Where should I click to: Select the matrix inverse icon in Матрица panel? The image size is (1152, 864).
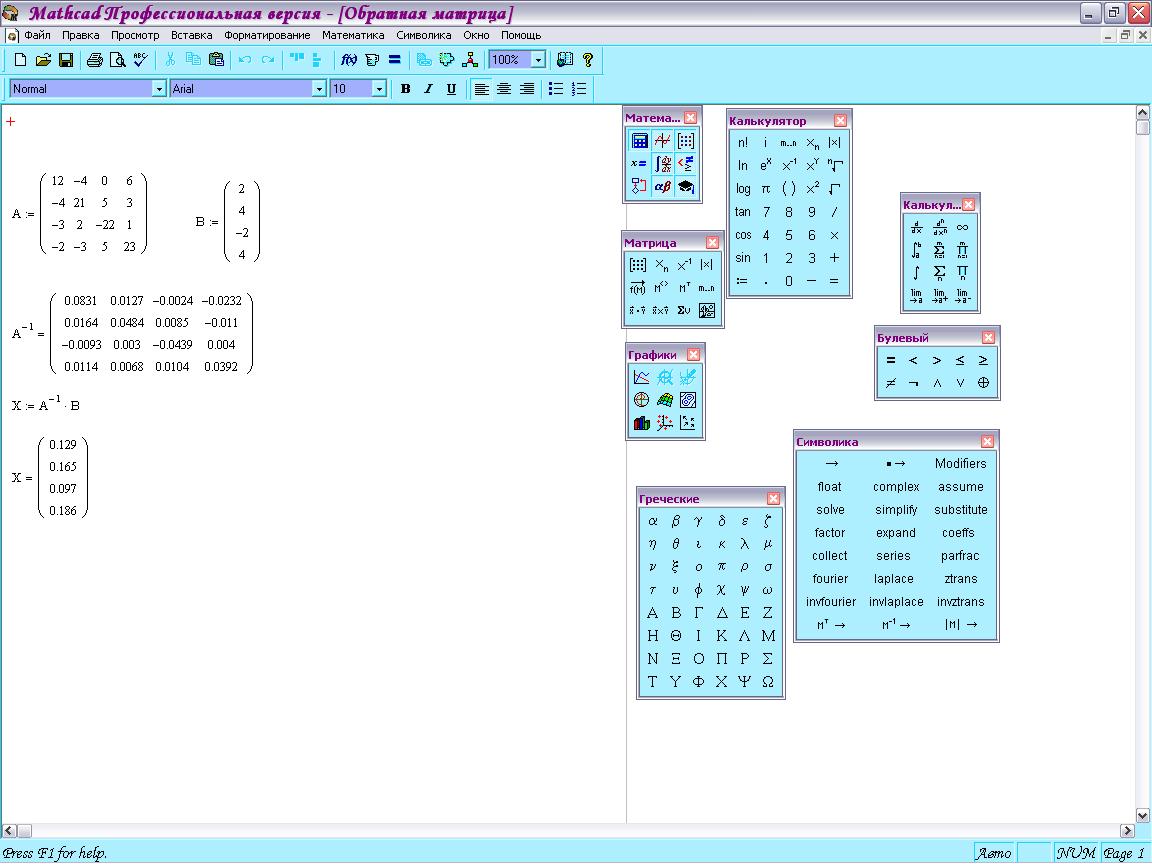pos(684,265)
